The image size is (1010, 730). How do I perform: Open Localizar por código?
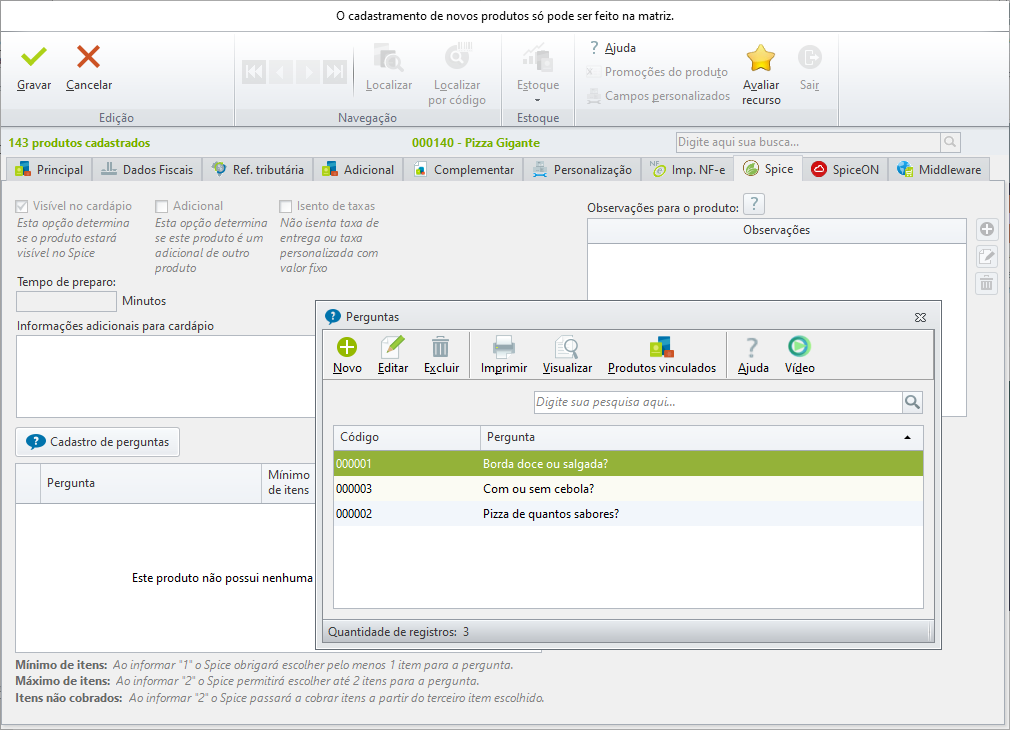457,74
